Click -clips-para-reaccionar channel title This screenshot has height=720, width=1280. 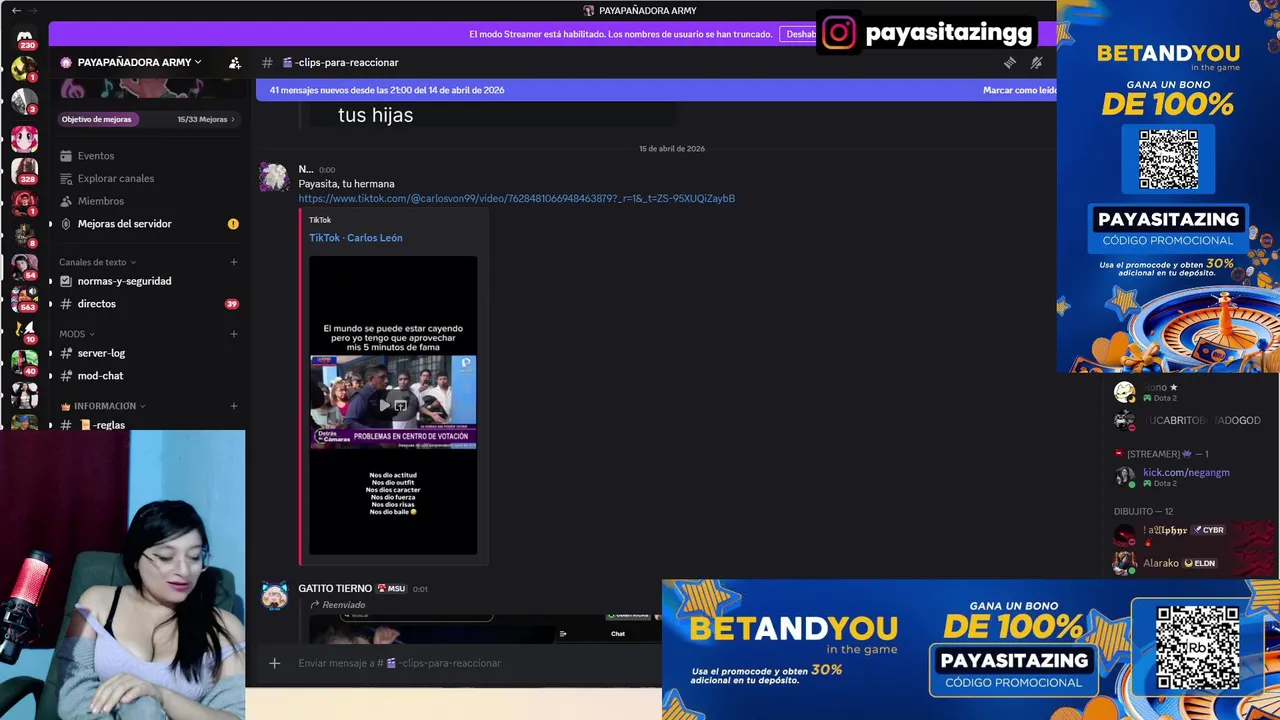pos(346,62)
